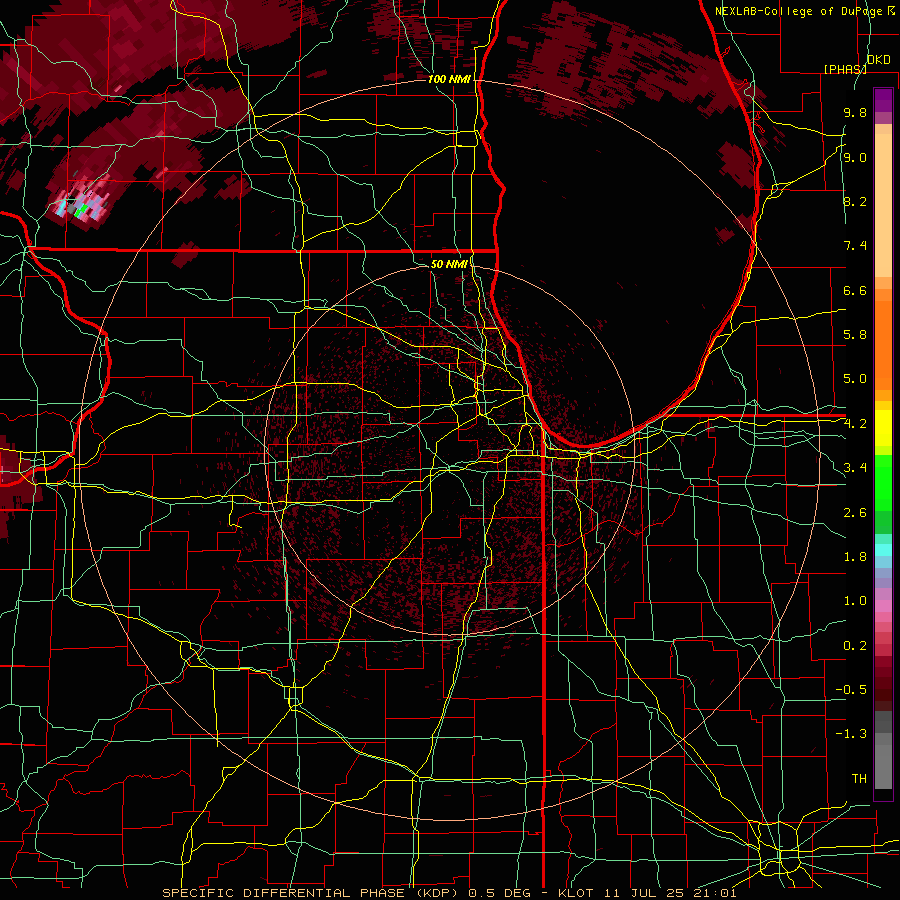This screenshot has height=900, width=900.
Task: Click the 2.6 value on the scale
Action: point(855,513)
